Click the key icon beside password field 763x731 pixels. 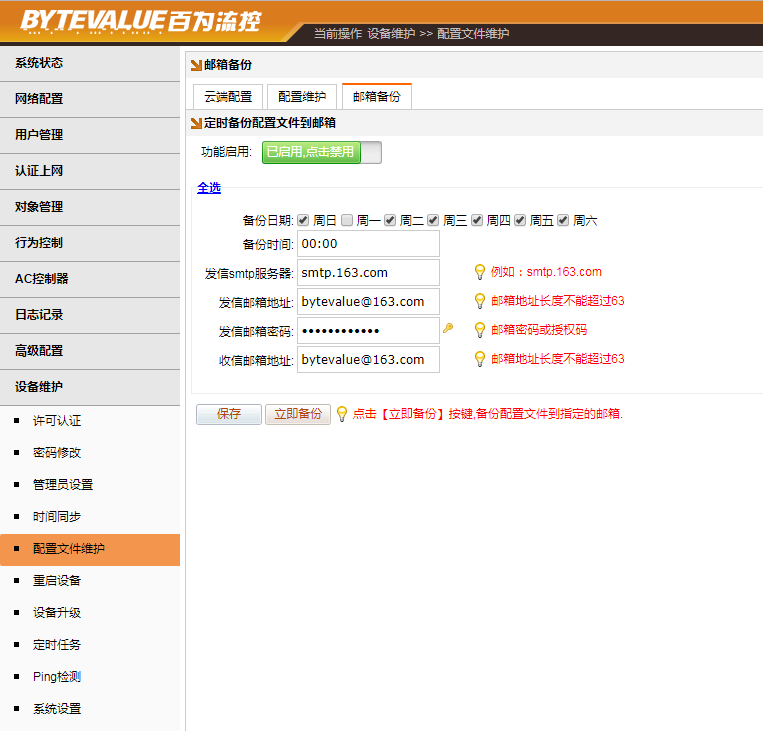click(x=448, y=329)
